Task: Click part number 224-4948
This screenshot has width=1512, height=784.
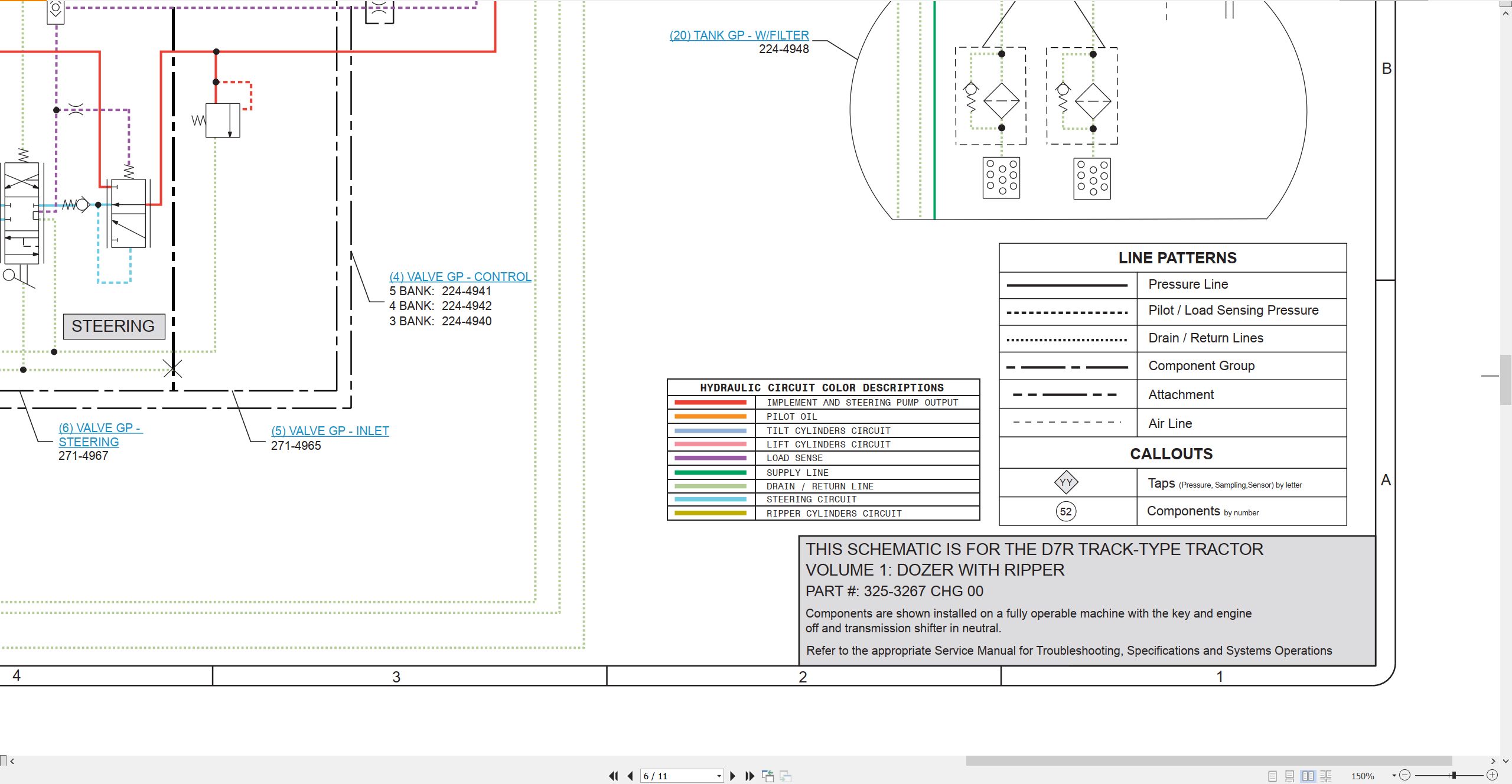Action: [784, 49]
